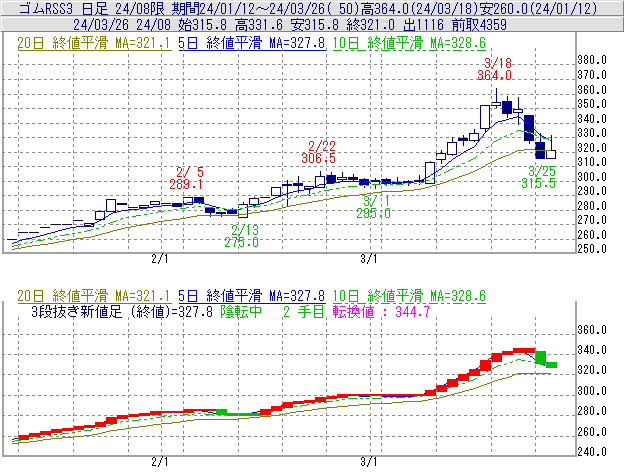Screen dimensions: 624x475
Task: Click the 2/22 306.5 high marker
Action: coord(319,152)
